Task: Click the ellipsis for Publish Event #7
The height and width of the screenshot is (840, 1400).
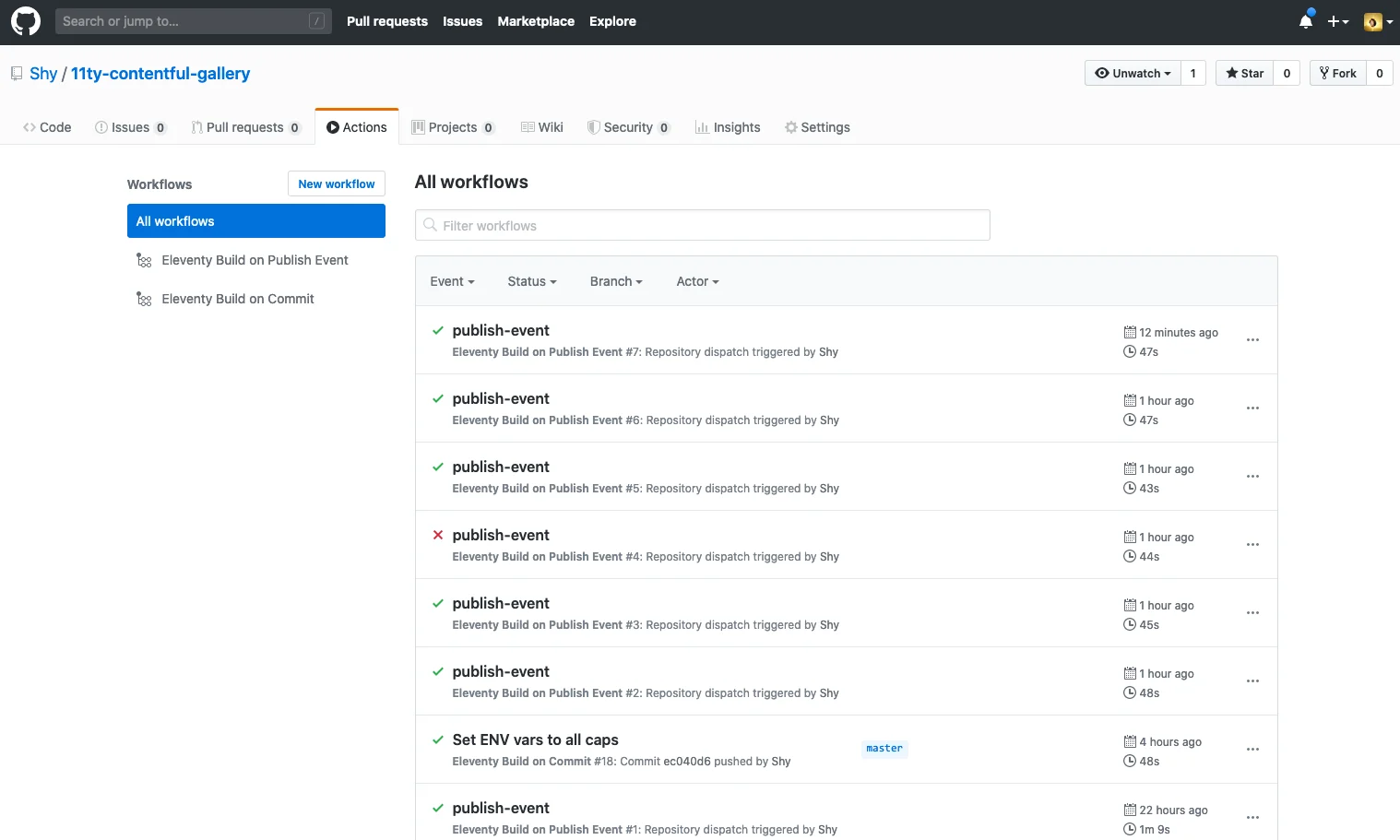Action: (1252, 340)
